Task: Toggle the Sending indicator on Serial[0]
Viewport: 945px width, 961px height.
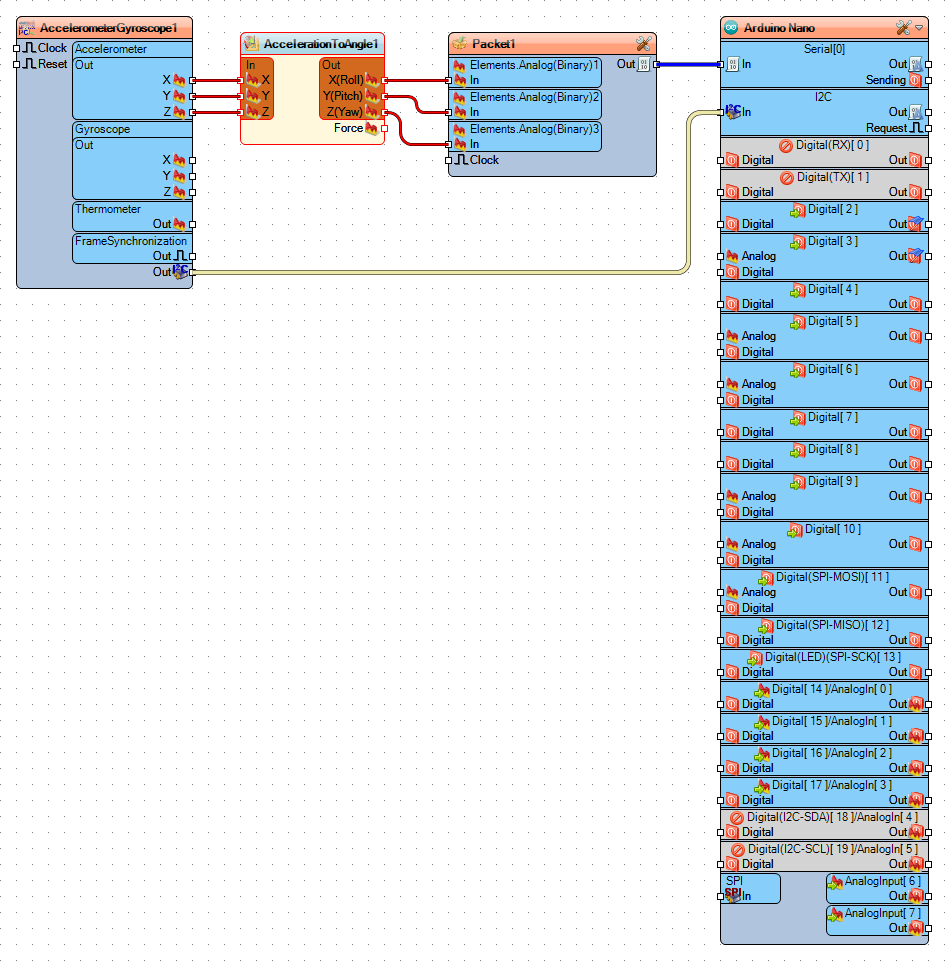Action: pyautogui.click(x=914, y=80)
